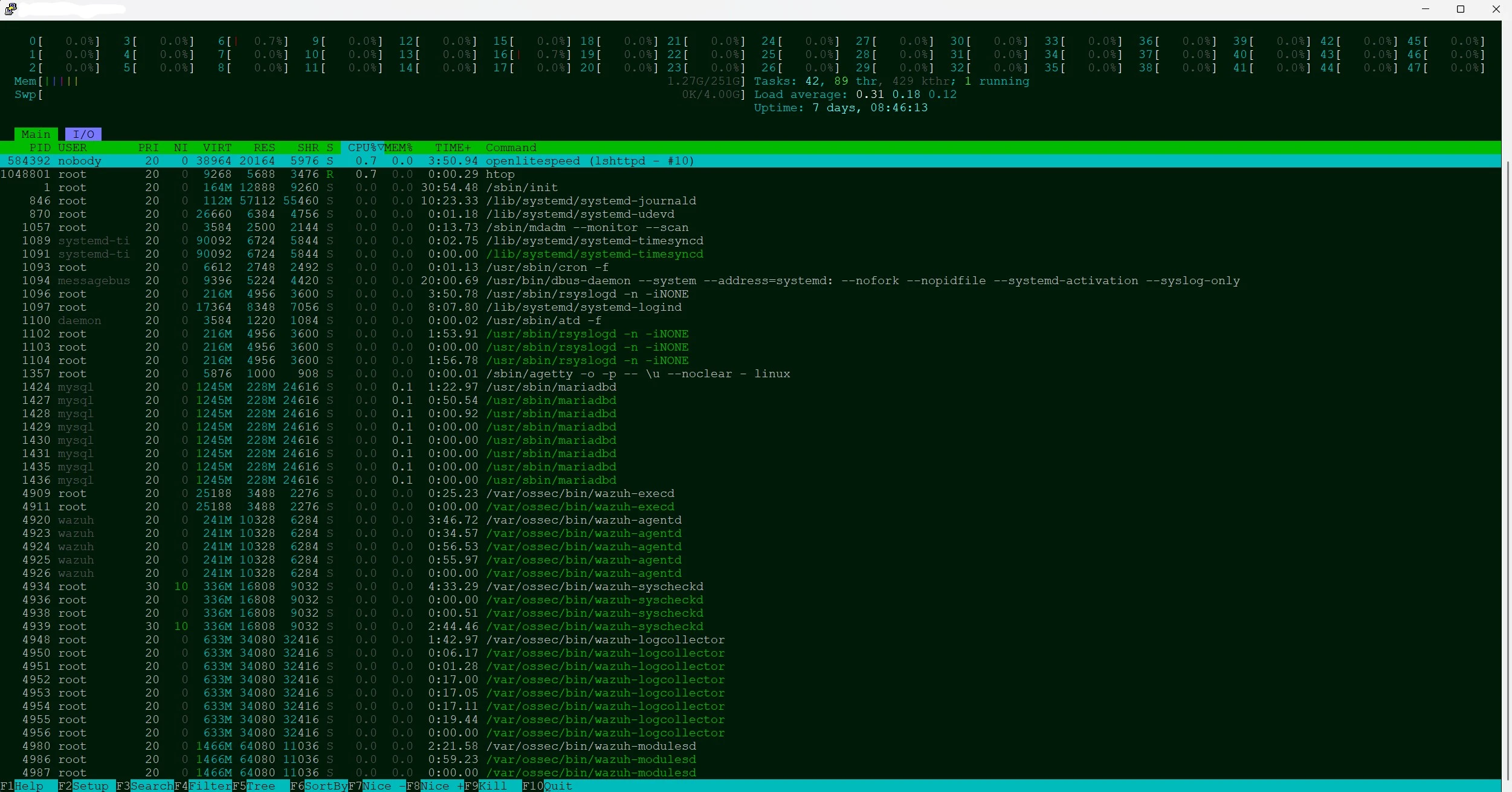Select the systemd-journald process row

coord(751,201)
